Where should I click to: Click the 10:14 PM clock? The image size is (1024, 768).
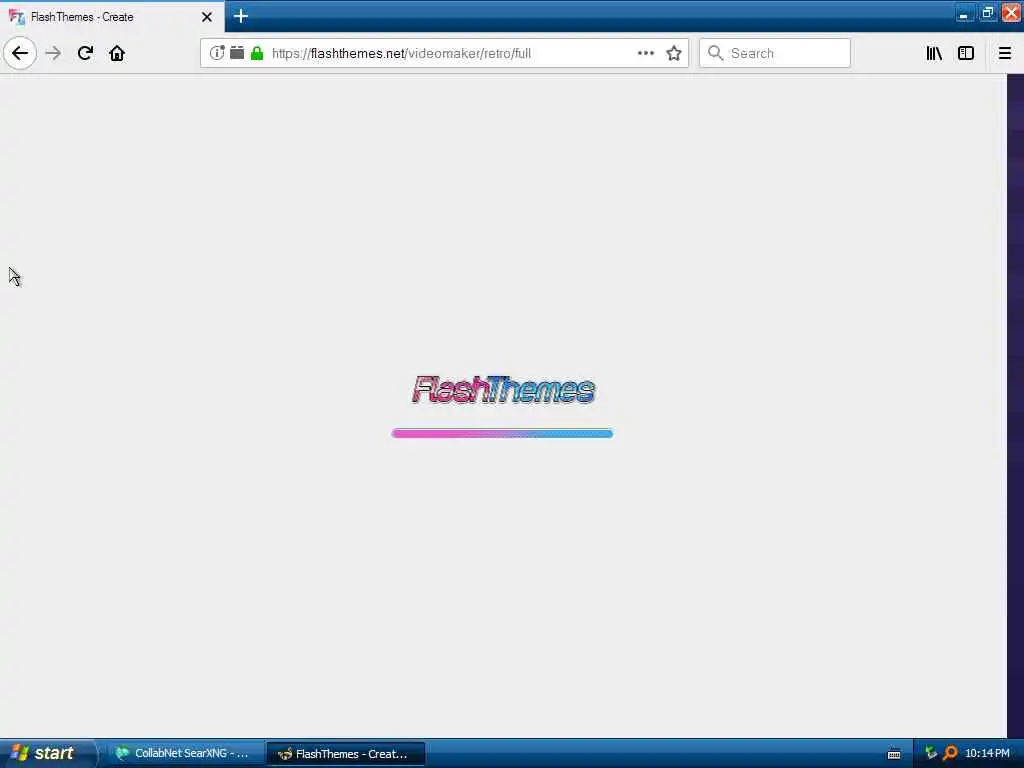(x=987, y=753)
